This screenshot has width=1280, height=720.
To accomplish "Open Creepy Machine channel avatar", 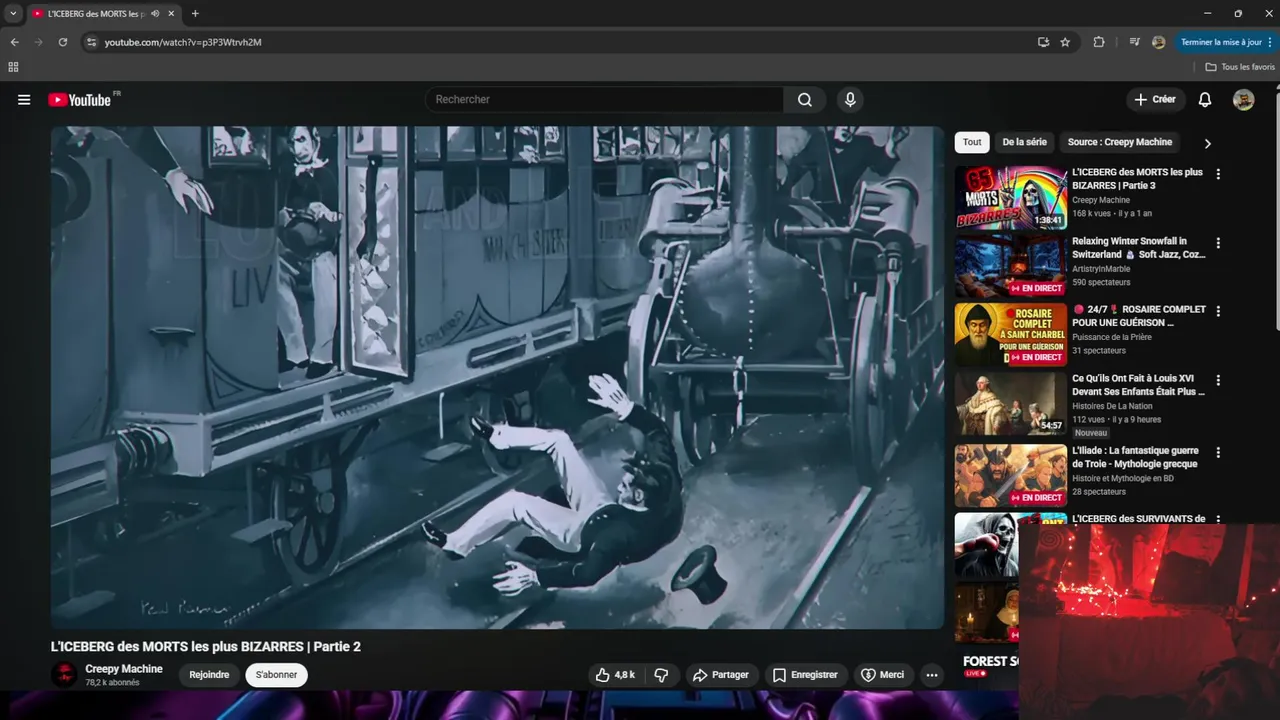I will (x=64, y=675).
